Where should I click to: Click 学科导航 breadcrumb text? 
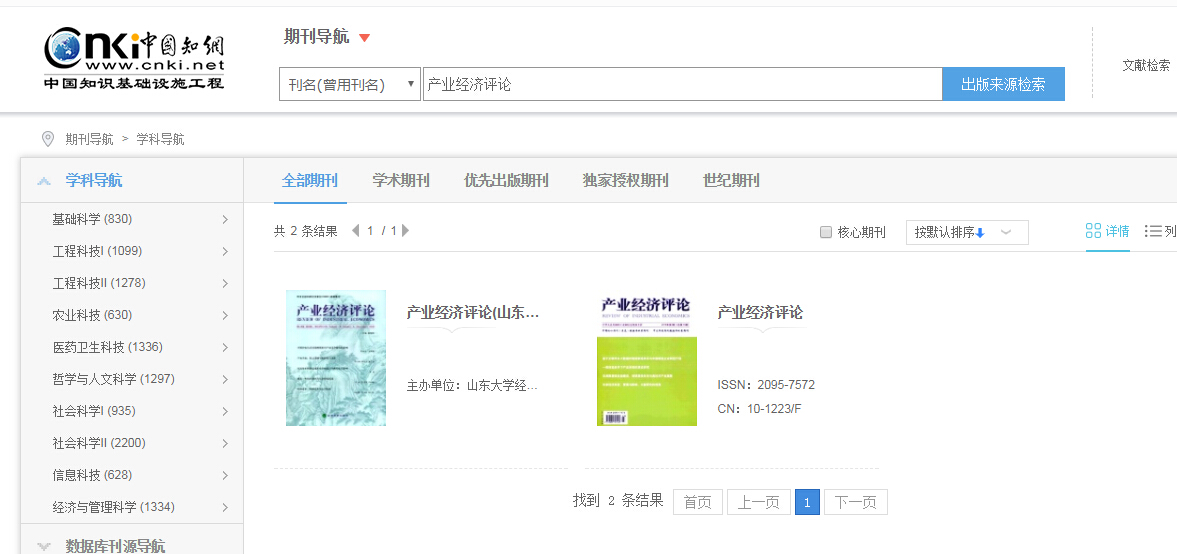[161, 139]
